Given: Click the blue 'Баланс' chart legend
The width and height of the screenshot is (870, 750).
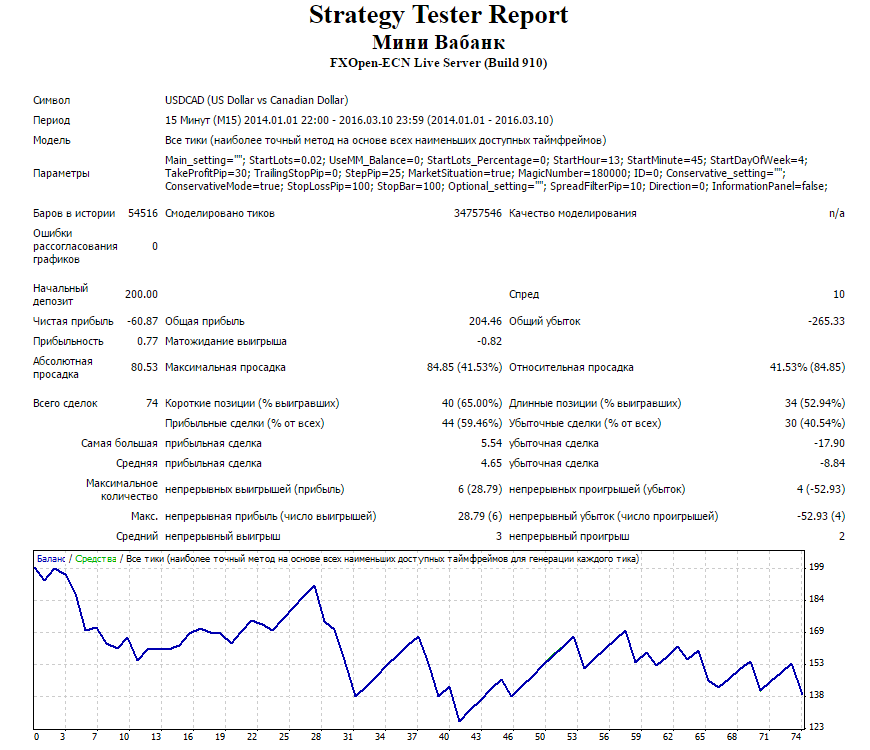Looking at the screenshot, I should click(51, 559).
